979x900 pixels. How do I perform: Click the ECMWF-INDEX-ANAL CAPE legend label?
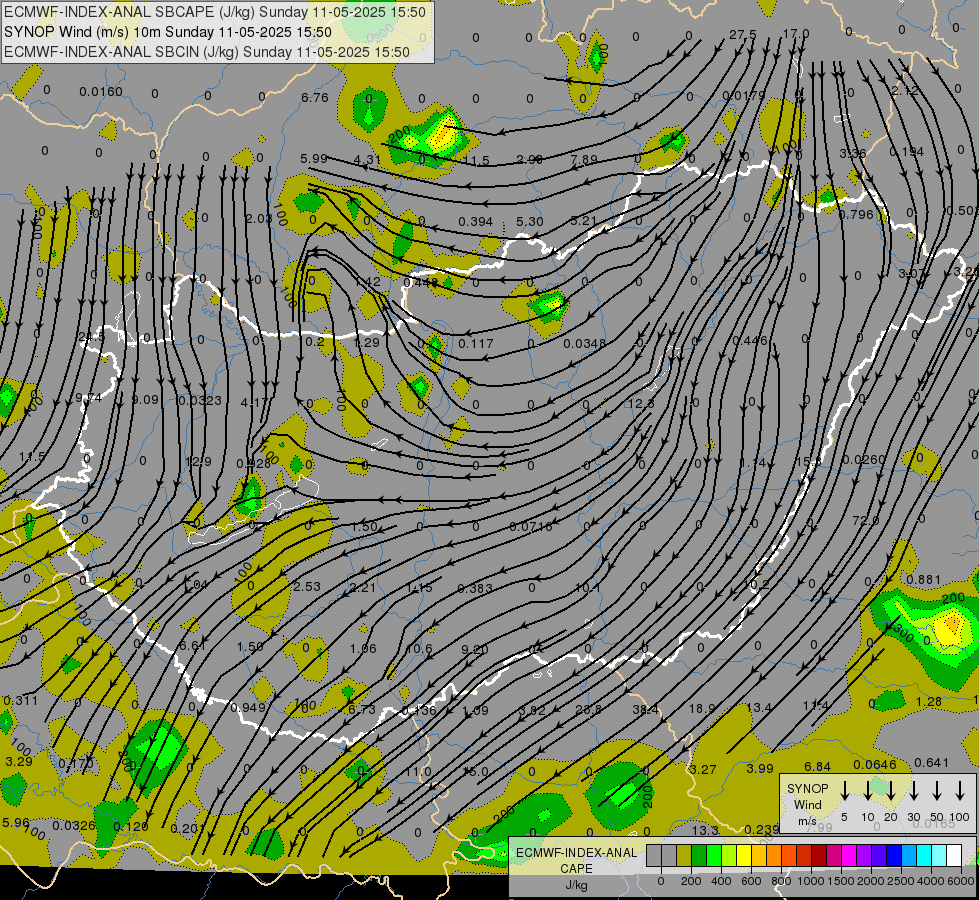(576, 860)
